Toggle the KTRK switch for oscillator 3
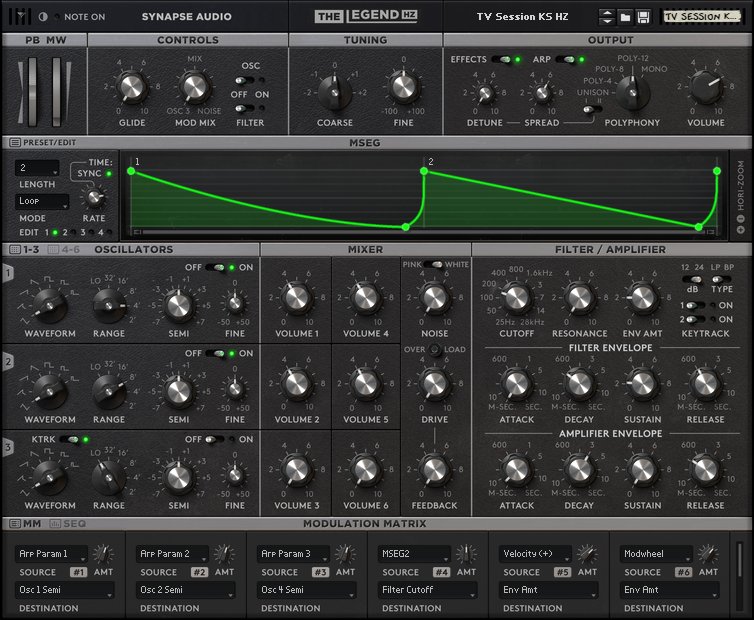Screen dimensions: 754x620 [x=71, y=439]
